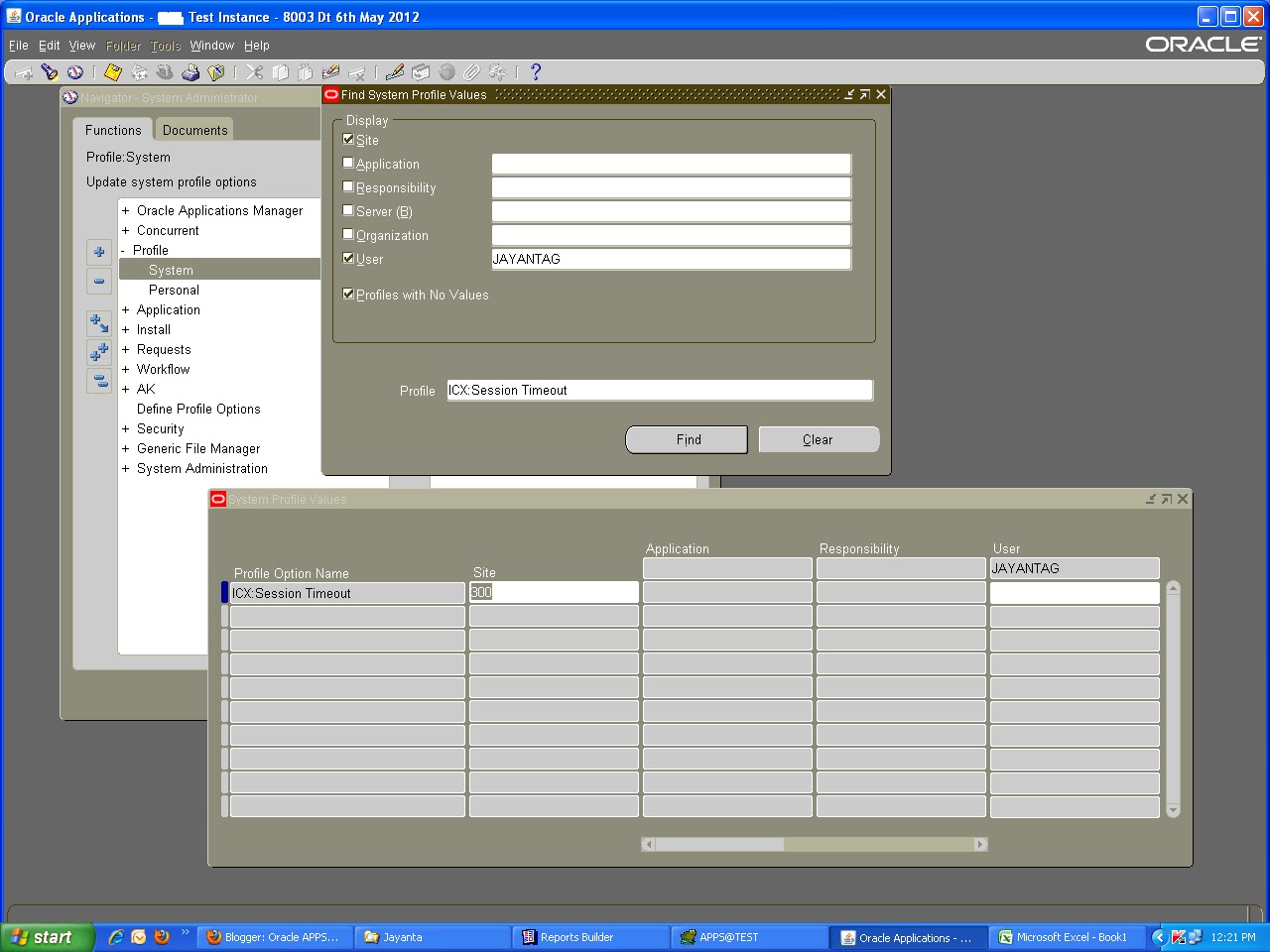Select the Print toolbar icon
Screen dimensions: 1270x952
(190, 71)
